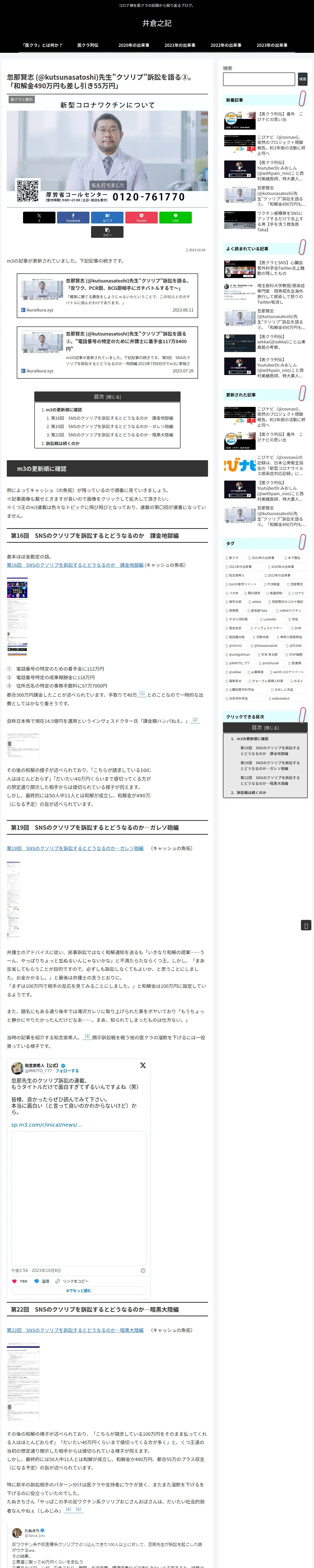
Task: Open the 2020年の出来事 menu
Action: point(134,45)
